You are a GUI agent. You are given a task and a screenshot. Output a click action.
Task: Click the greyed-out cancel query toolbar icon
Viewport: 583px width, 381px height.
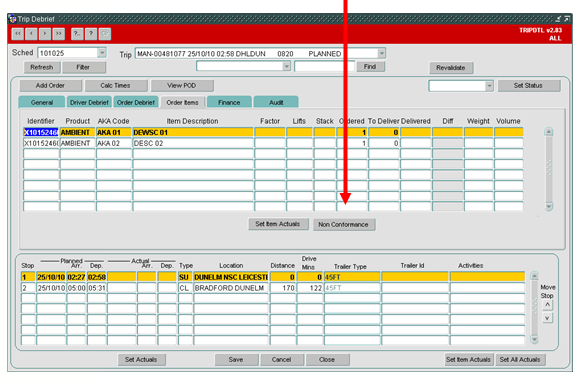coord(105,34)
